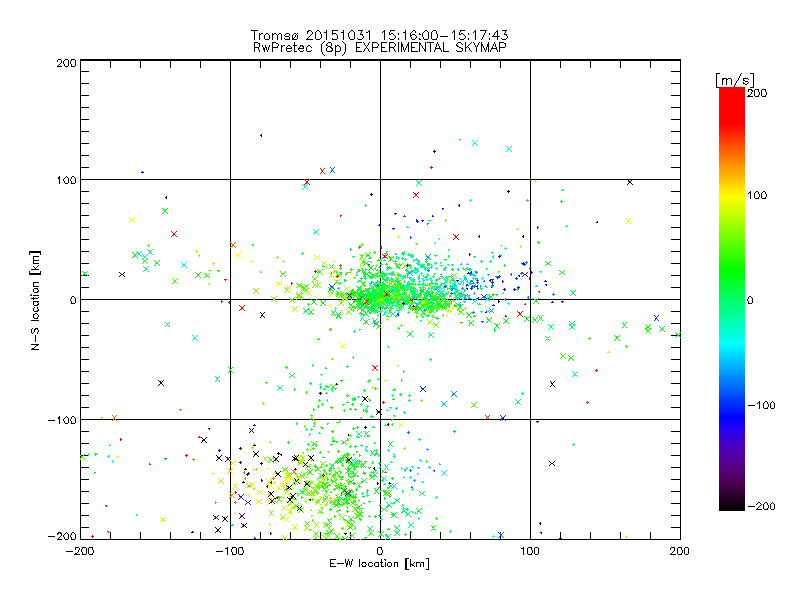Select black X marker near E-W 115, N-S -135
The image size is (800, 600).
point(552,463)
